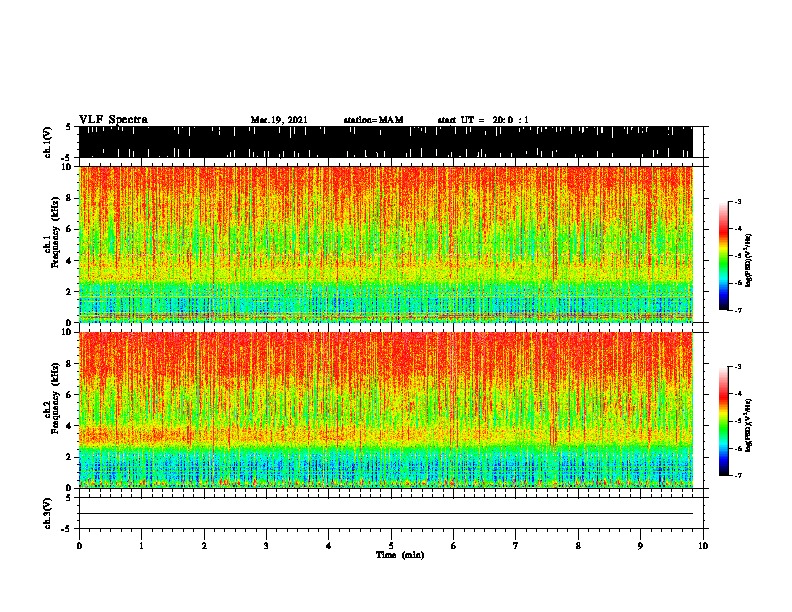Click the flat ch.3 voltage trace line
Viewport: 792px width, 612px height.
pos(386,514)
